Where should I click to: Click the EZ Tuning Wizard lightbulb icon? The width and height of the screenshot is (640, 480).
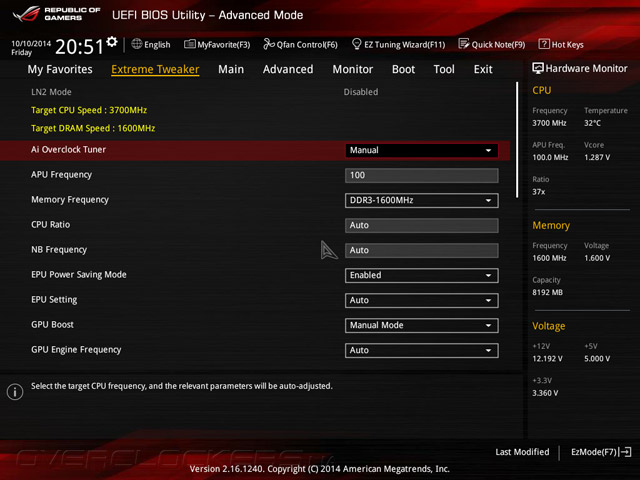click(356, 44)
